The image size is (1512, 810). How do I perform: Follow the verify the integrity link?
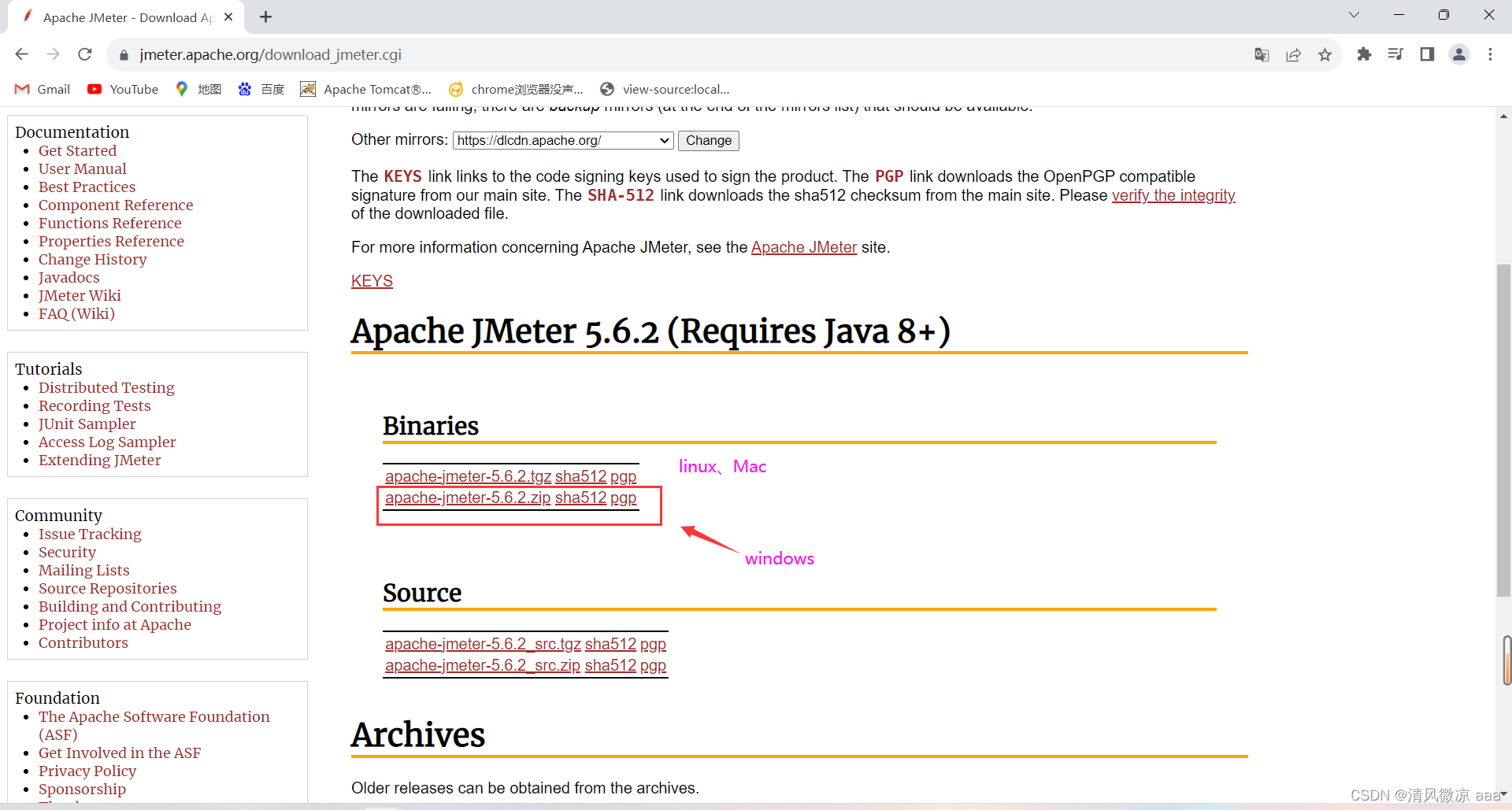click(1173, 195)
